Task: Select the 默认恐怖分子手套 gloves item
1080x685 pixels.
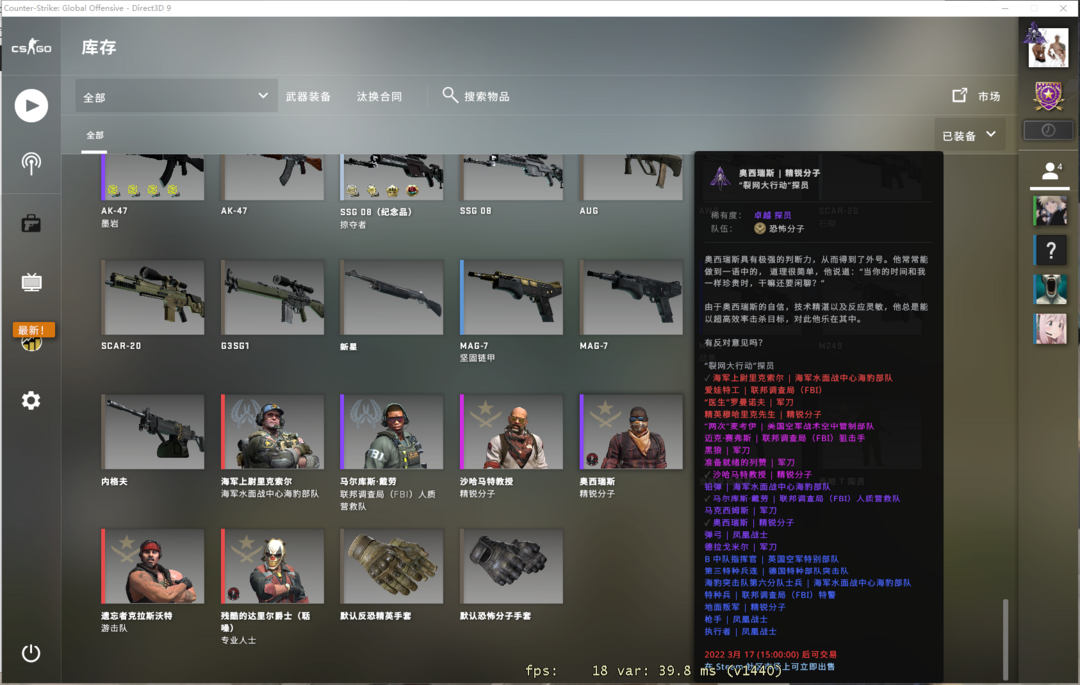Action: (512, 566)
